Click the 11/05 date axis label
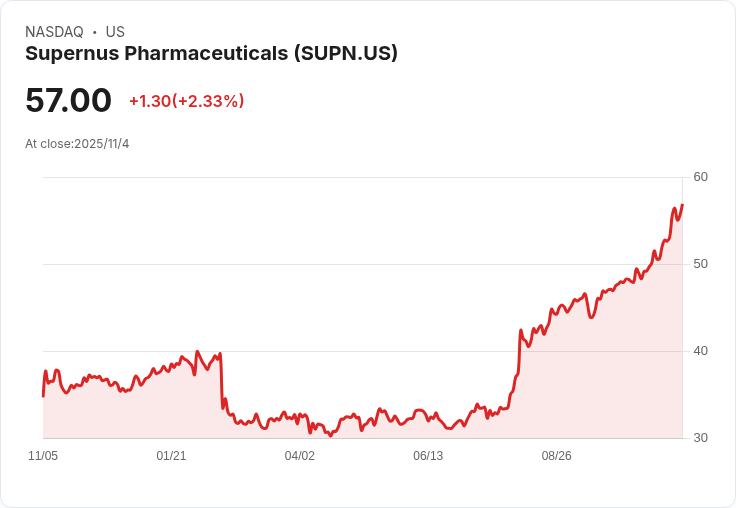 click(x=43, y=456)
